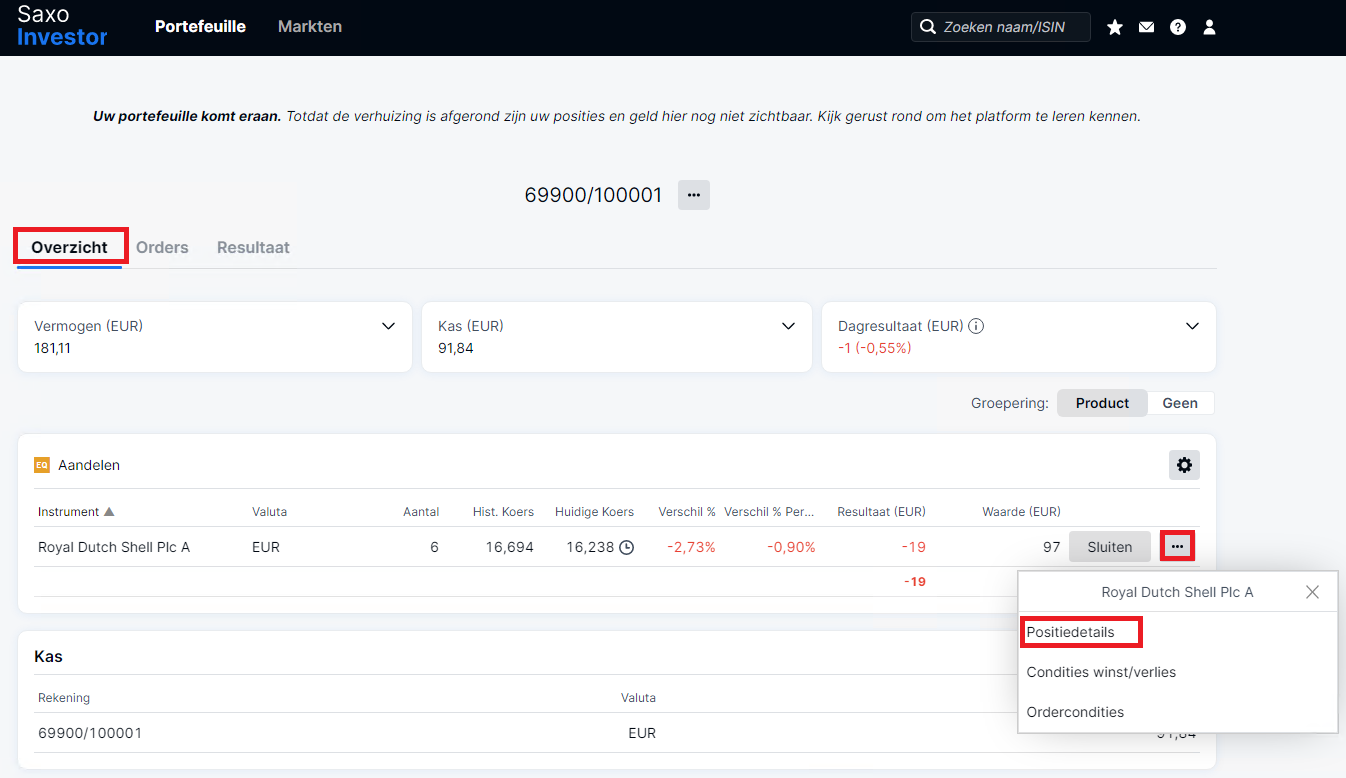Open account 69900/100001 options menu
Viewport: 1346px width, 778px height.
[694, 195]
